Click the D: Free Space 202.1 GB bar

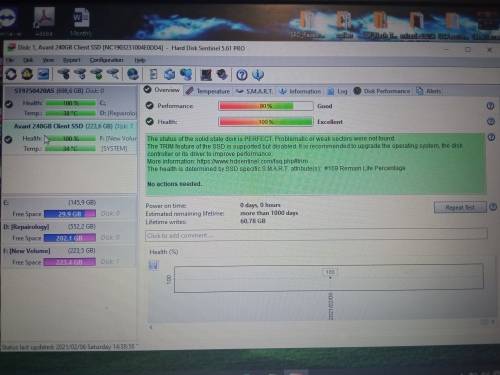pos(70,238)
